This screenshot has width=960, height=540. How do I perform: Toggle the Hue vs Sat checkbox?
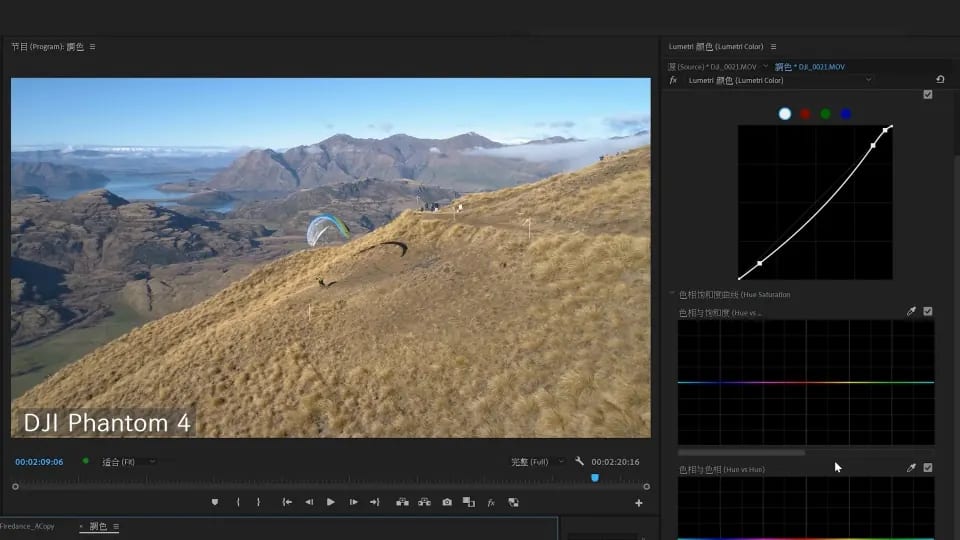928,311
